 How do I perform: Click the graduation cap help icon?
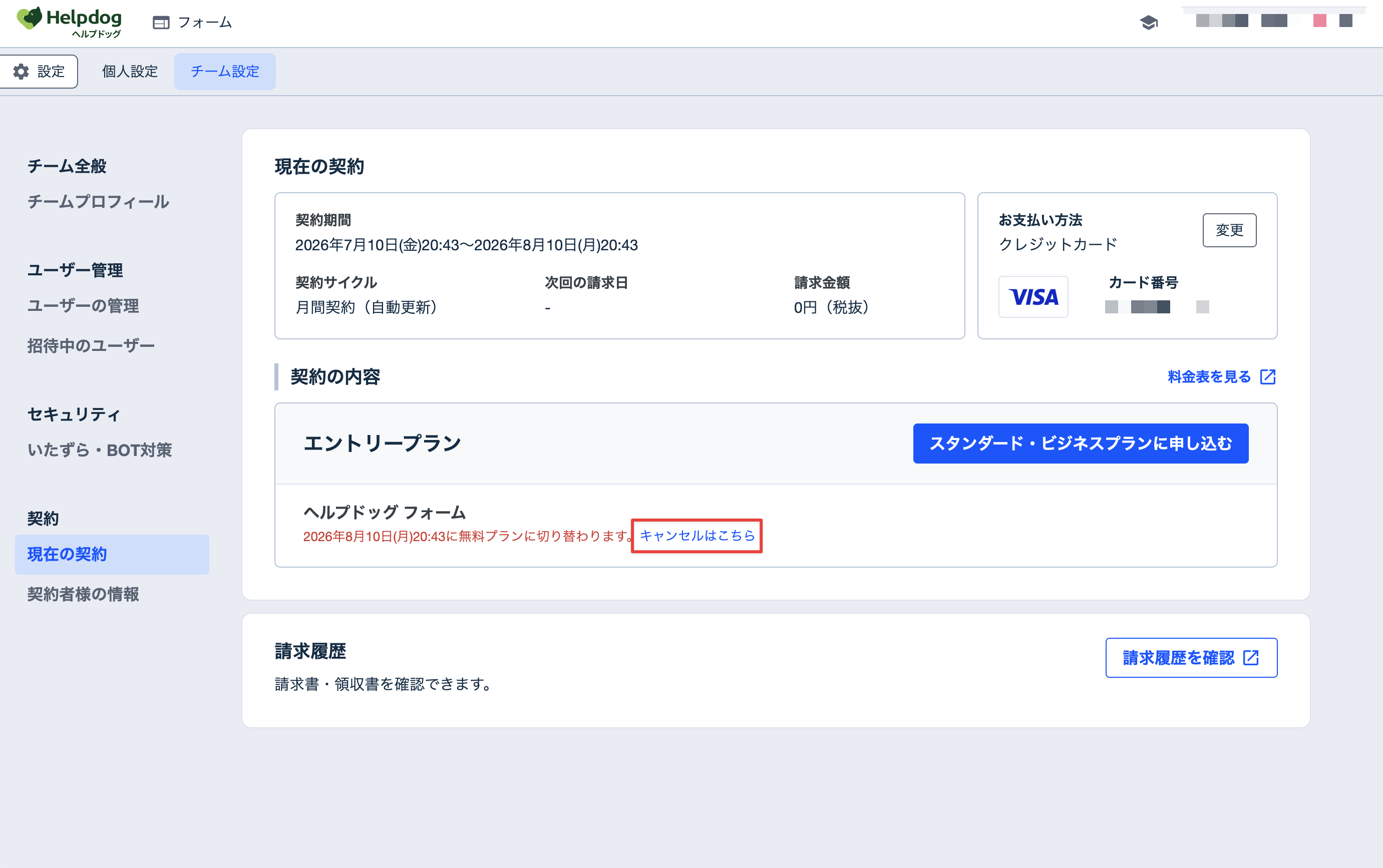[1148, 23]
